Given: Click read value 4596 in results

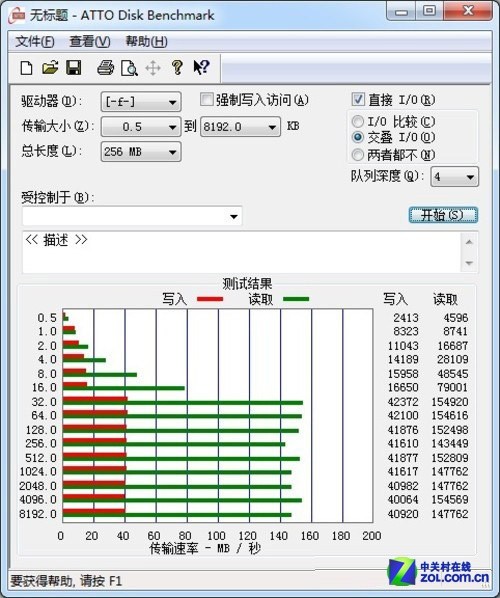Looking at the screenshot, I should tap(455, 317).
